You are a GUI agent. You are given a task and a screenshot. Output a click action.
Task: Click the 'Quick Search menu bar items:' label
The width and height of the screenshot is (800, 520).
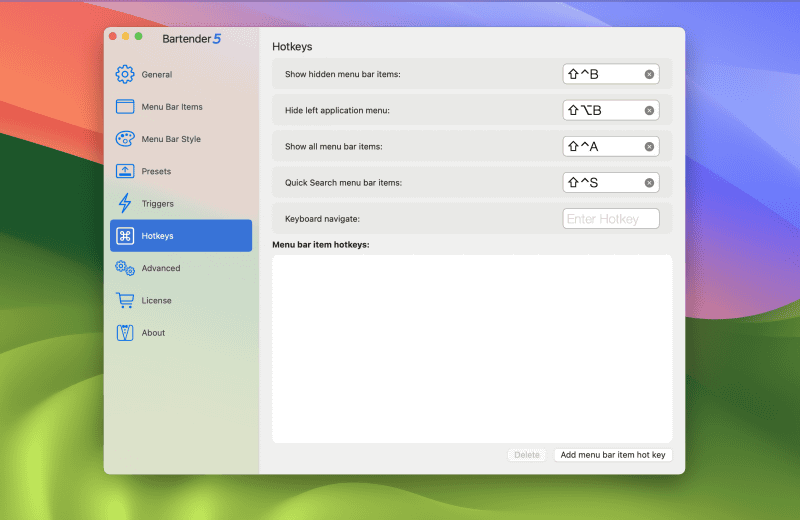point(343,183)
